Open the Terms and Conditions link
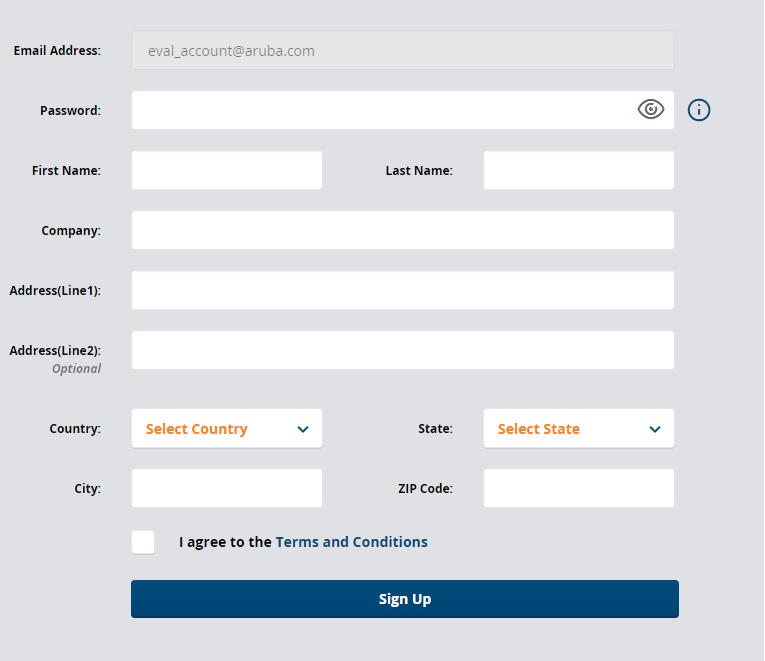This screenshot has width=765, height=661. pos(351,542)
